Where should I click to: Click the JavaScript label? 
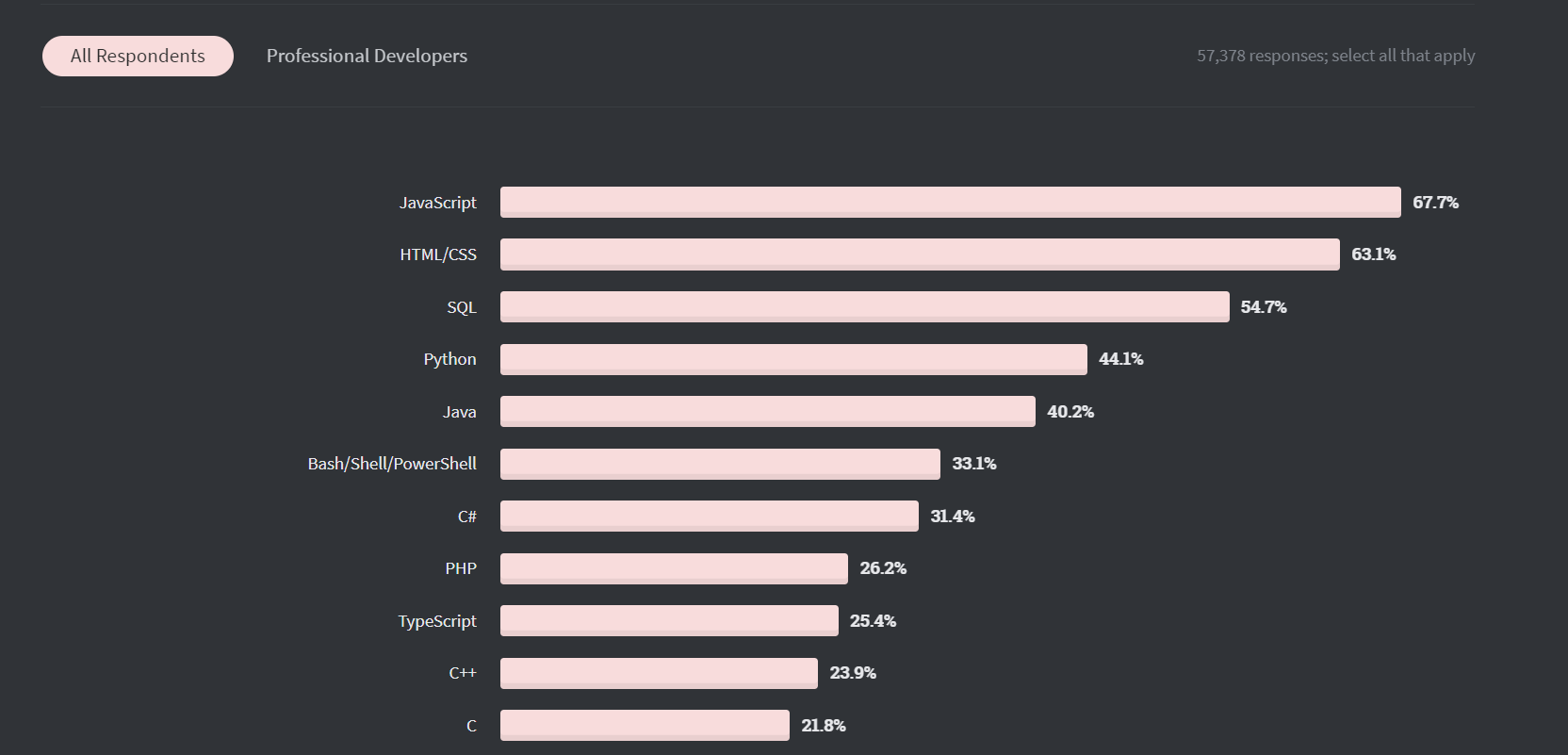pos(438,202)
